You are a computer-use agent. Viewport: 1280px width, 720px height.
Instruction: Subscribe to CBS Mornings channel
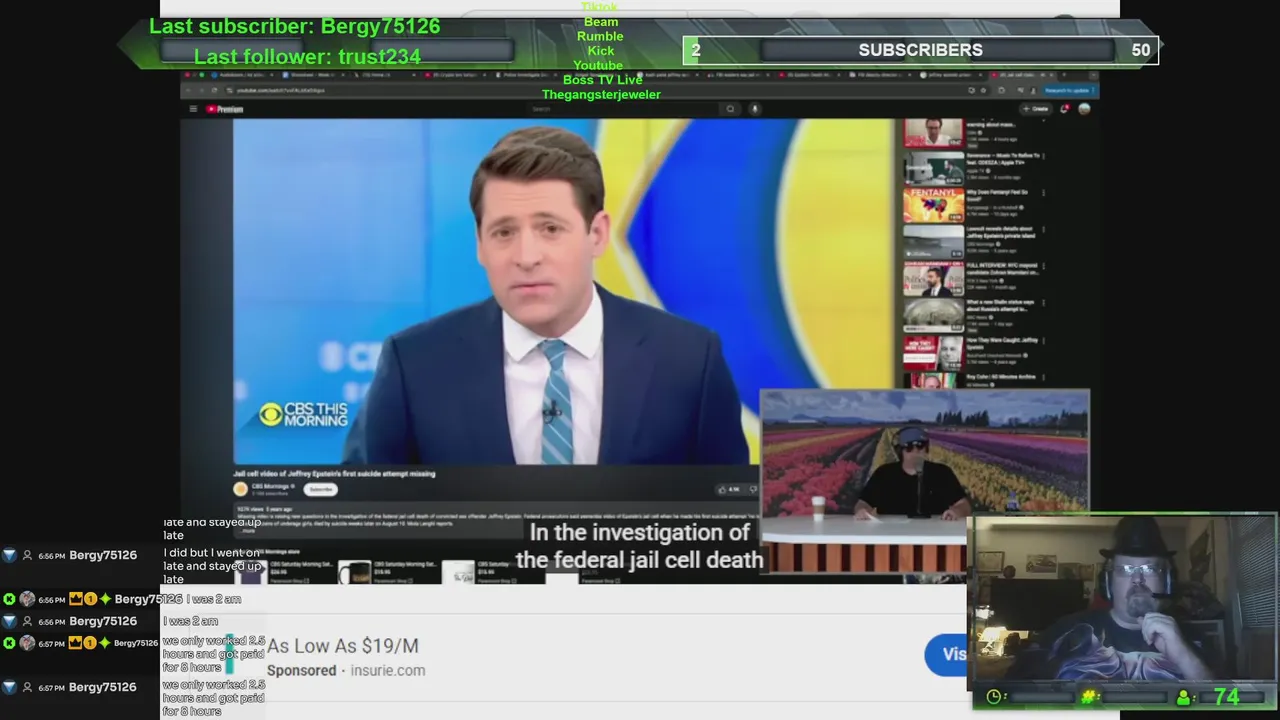coord(321,489)
